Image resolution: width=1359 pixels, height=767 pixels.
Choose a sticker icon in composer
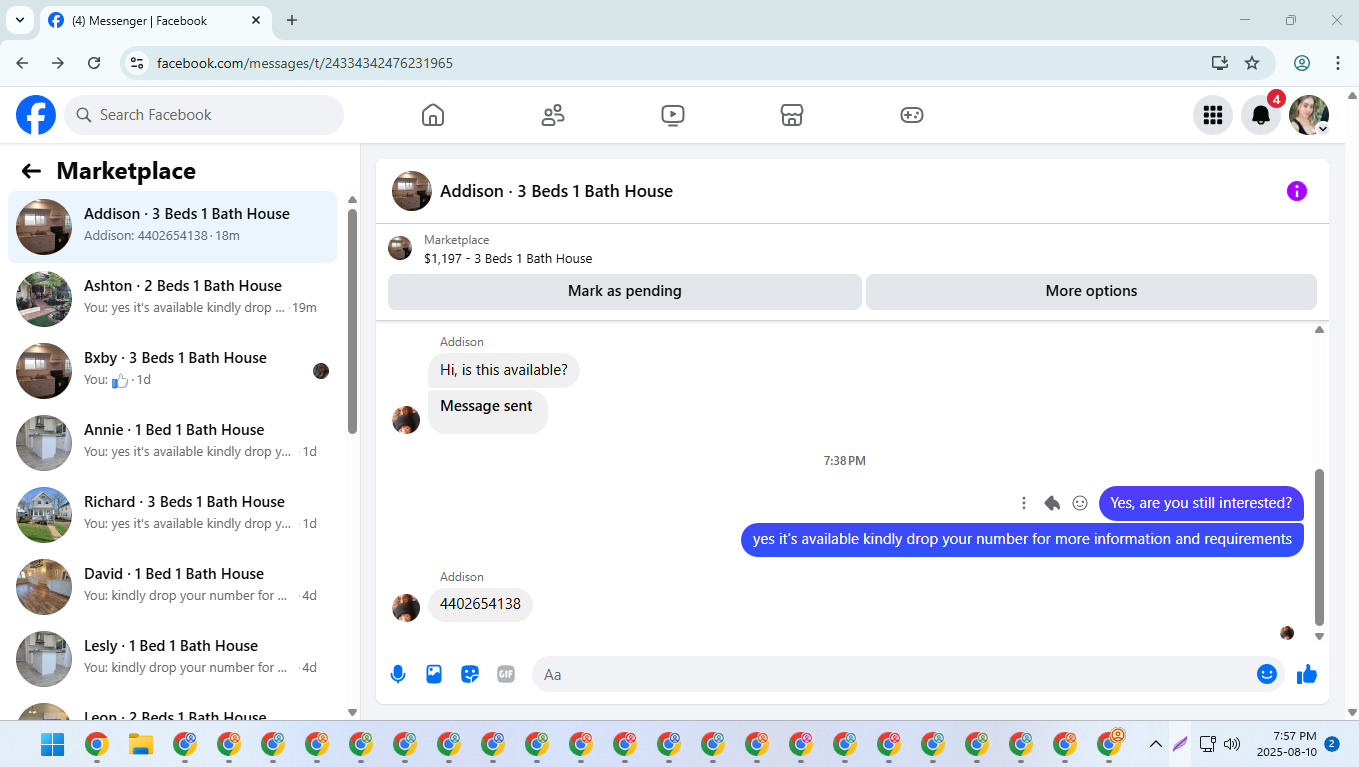pos(470,674)
